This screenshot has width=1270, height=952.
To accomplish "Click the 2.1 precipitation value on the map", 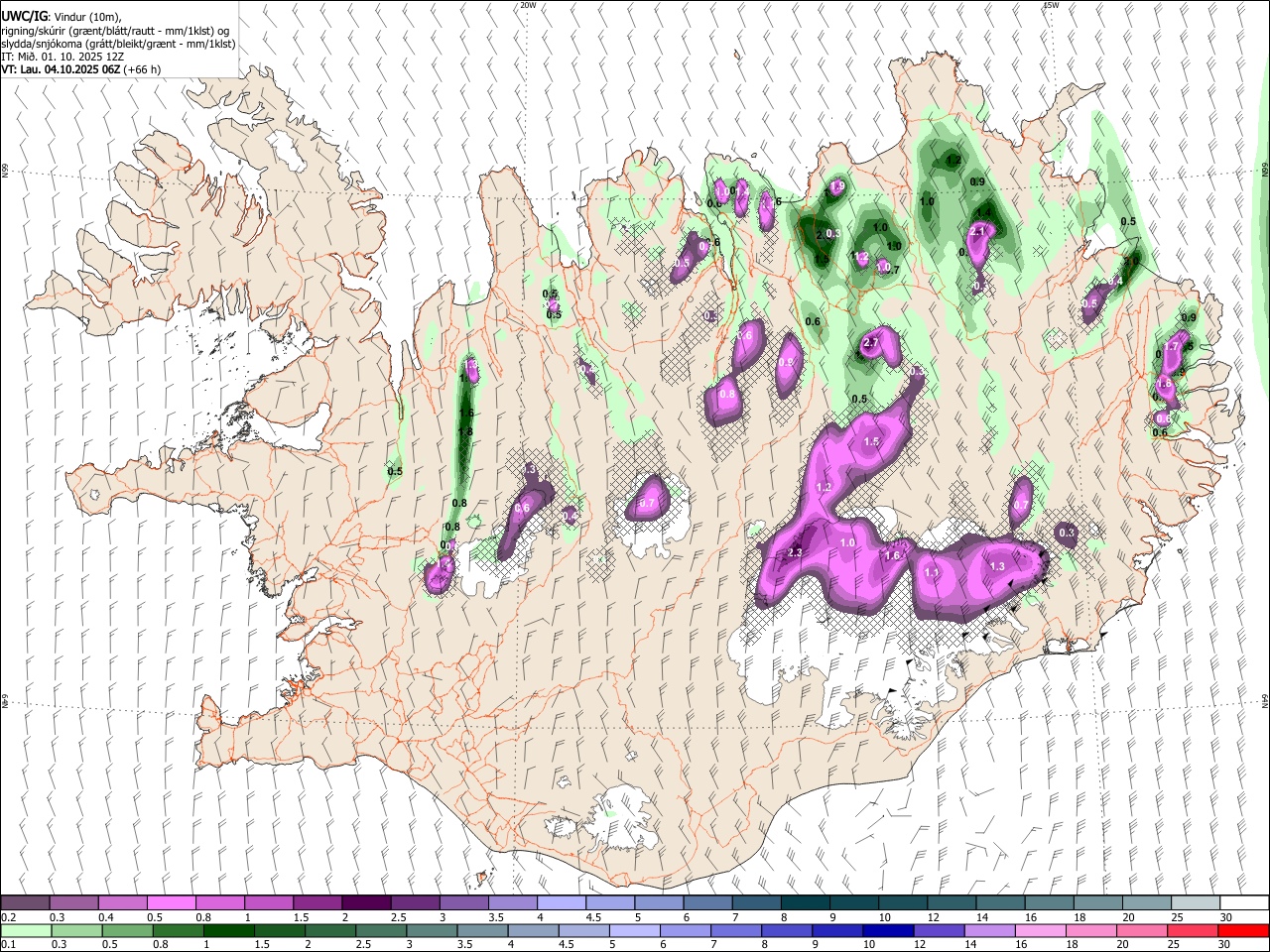I will [x=977, y=232].
